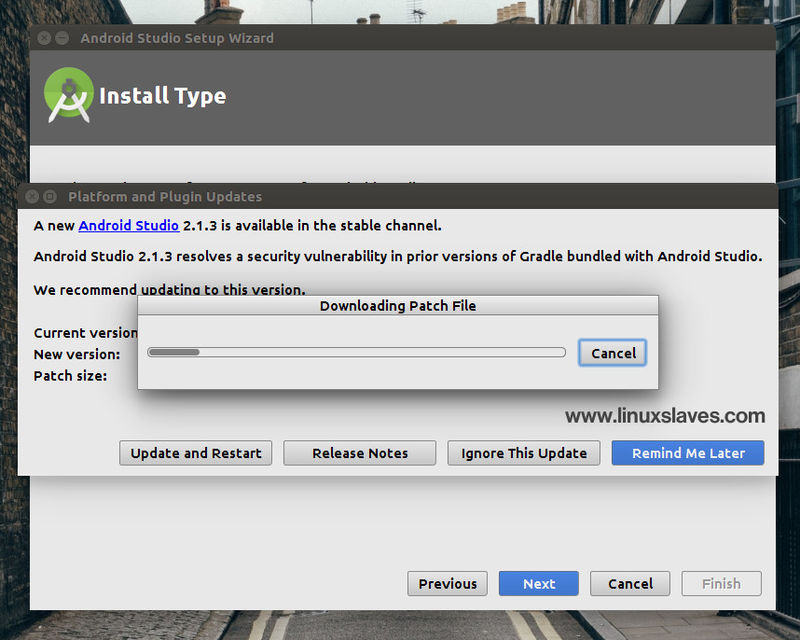Cancel the Downloading Patch File progress
800x640 pixels.
[613, 353]
